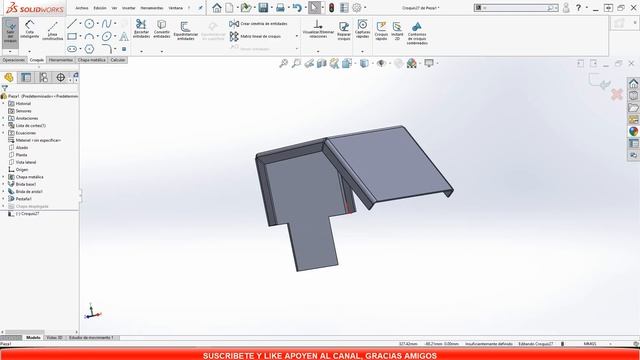Image resolution: width=640 pixels, height=360 pixels.
Task: Select the sketch Text tool
Action: tap(124, 36)
